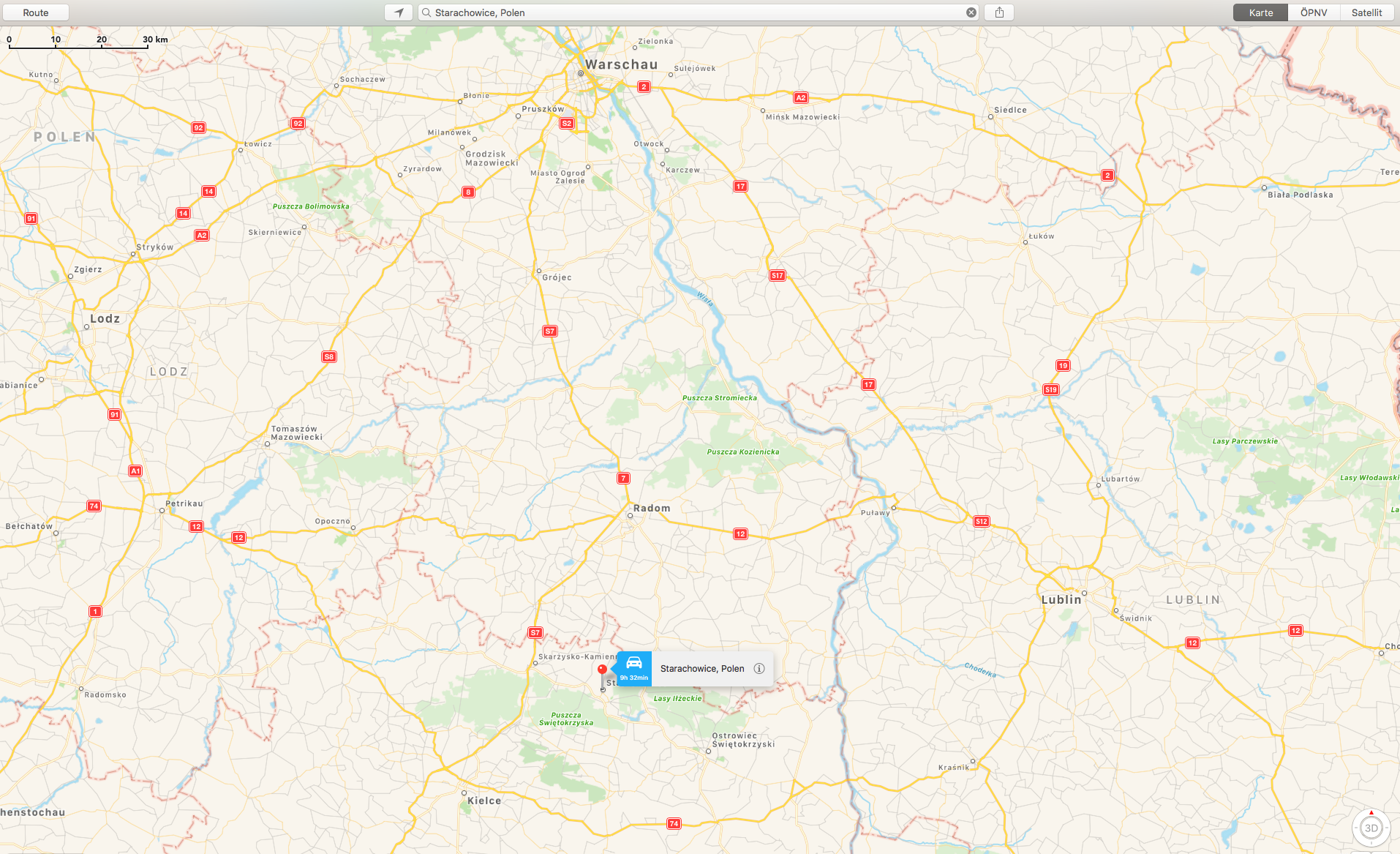Click the Grójec town label

[x=557, y=277]
